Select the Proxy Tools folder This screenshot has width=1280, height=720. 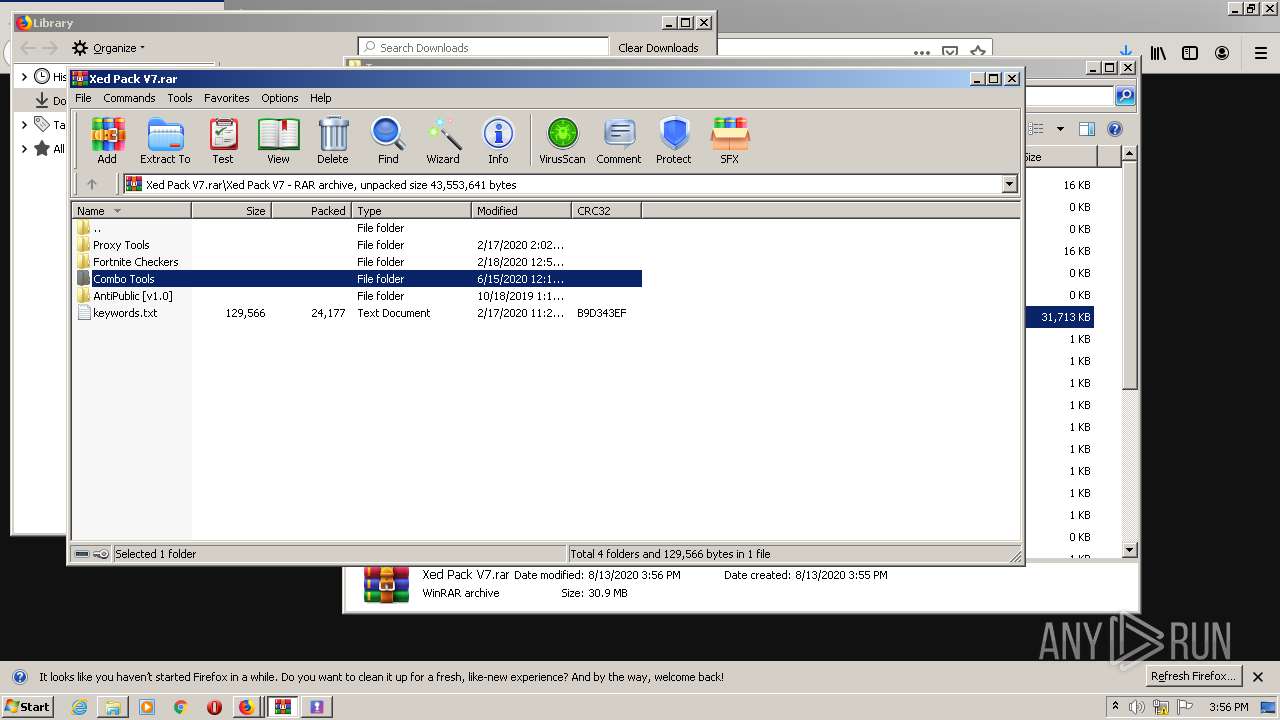click(x=121, y=245)
